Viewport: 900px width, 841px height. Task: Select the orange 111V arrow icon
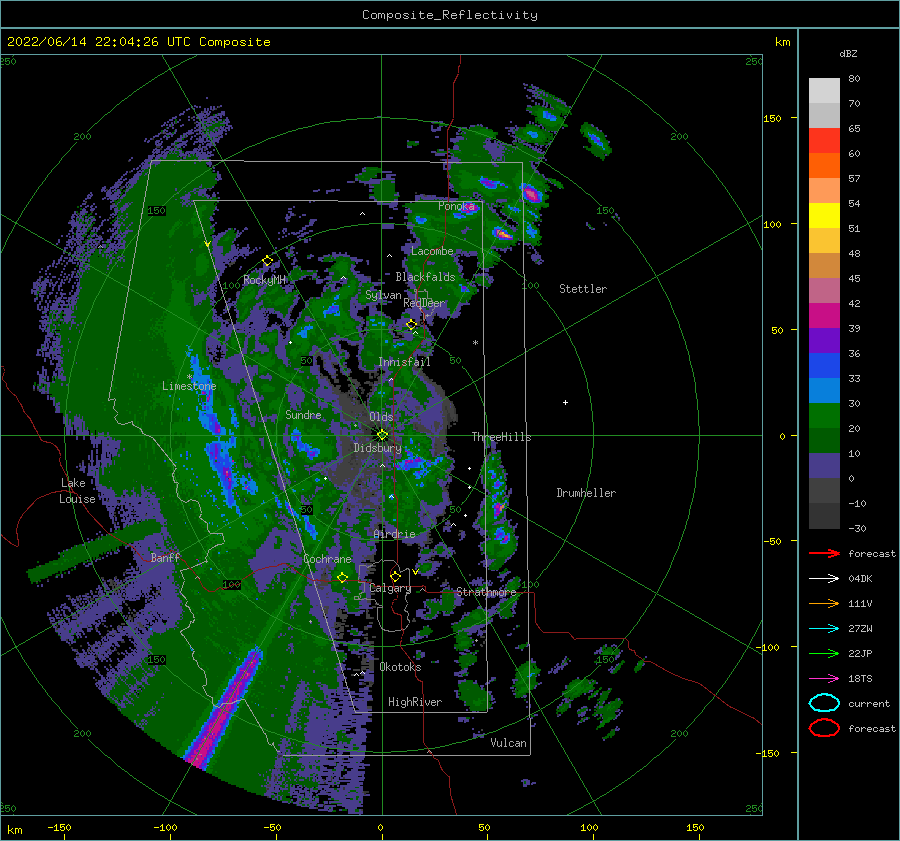[x=824, y=603]
